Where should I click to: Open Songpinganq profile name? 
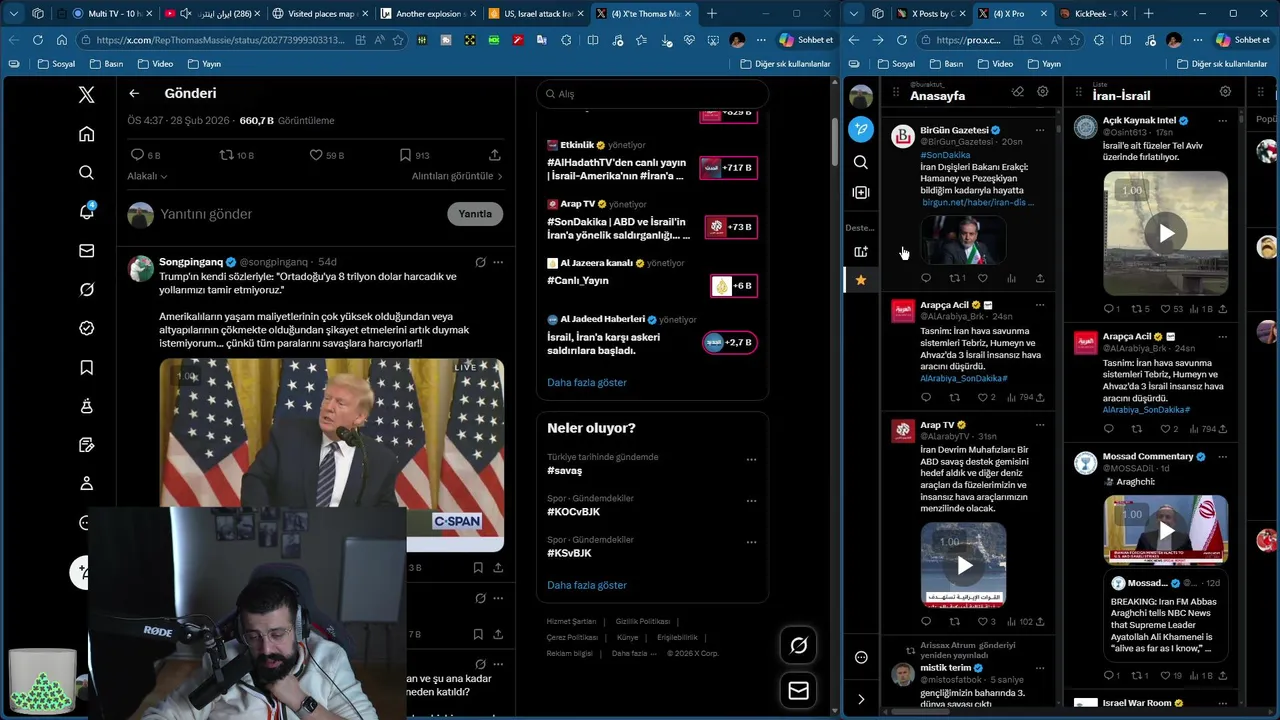point(191,262)
